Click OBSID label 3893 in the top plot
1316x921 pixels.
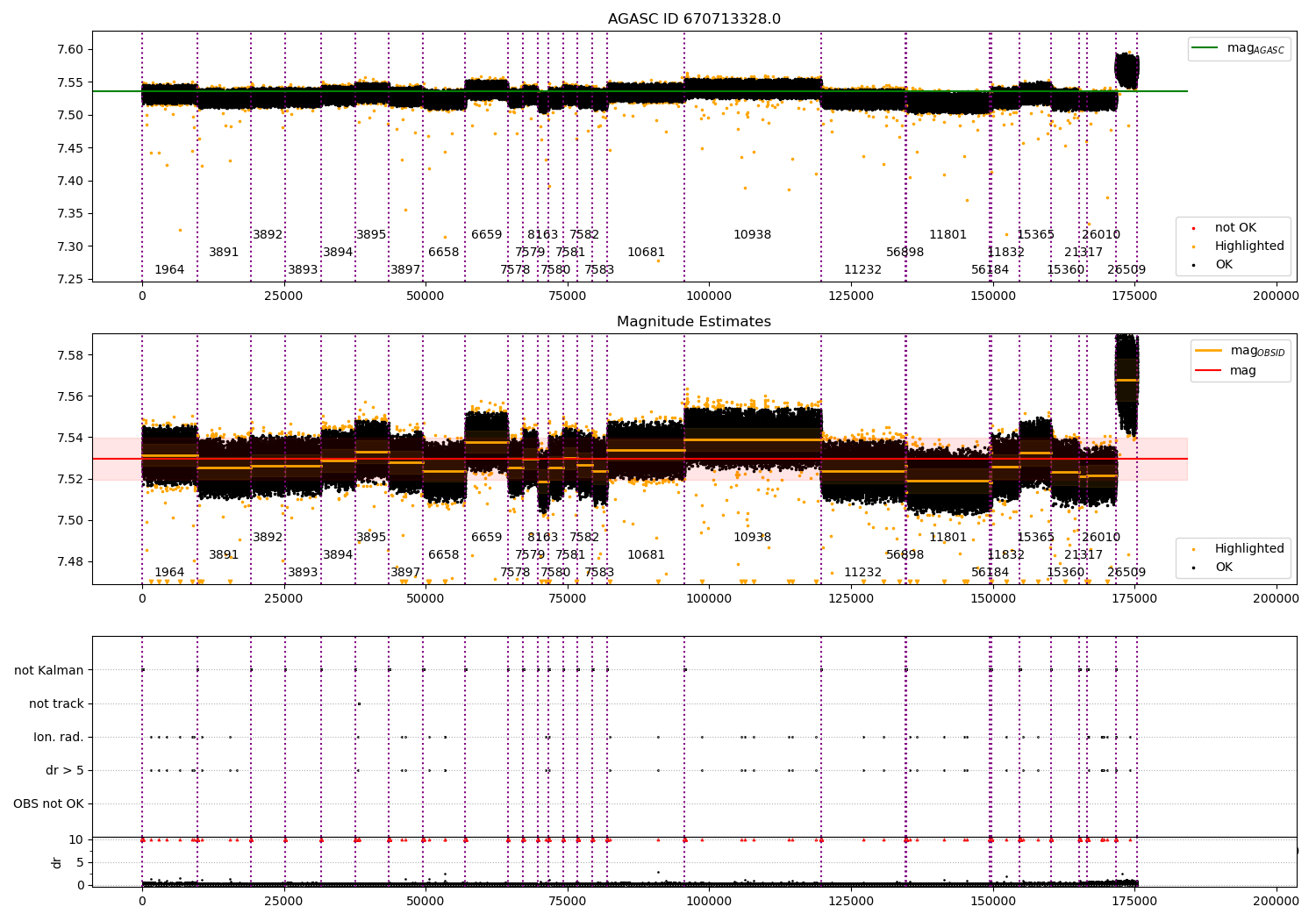coord(303,270)
